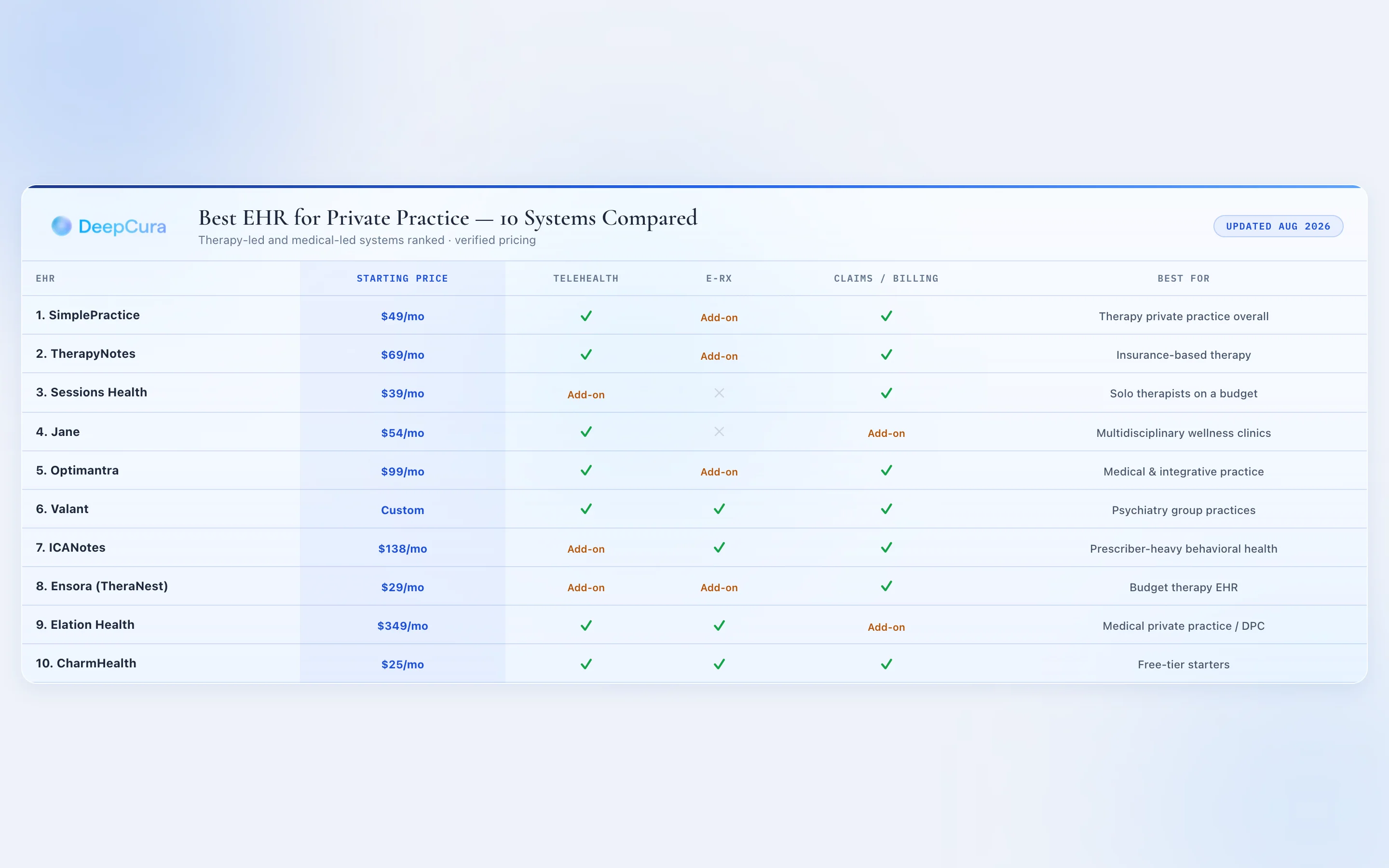Click the Best EHR for Private Practice title
This screenshot has width=1389, height=868.
448,218
